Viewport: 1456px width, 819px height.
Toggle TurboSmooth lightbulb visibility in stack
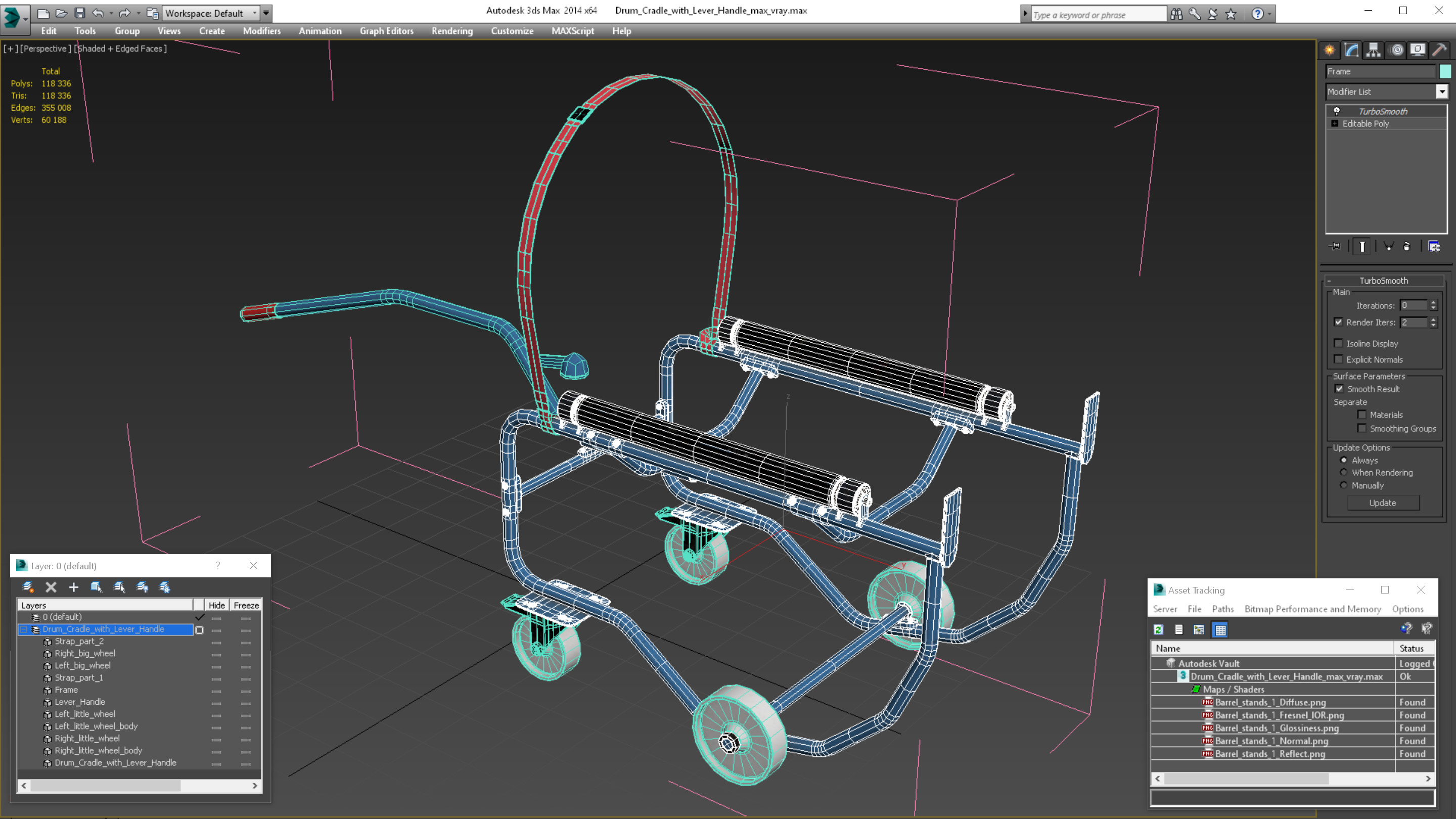click(1337, 111)
